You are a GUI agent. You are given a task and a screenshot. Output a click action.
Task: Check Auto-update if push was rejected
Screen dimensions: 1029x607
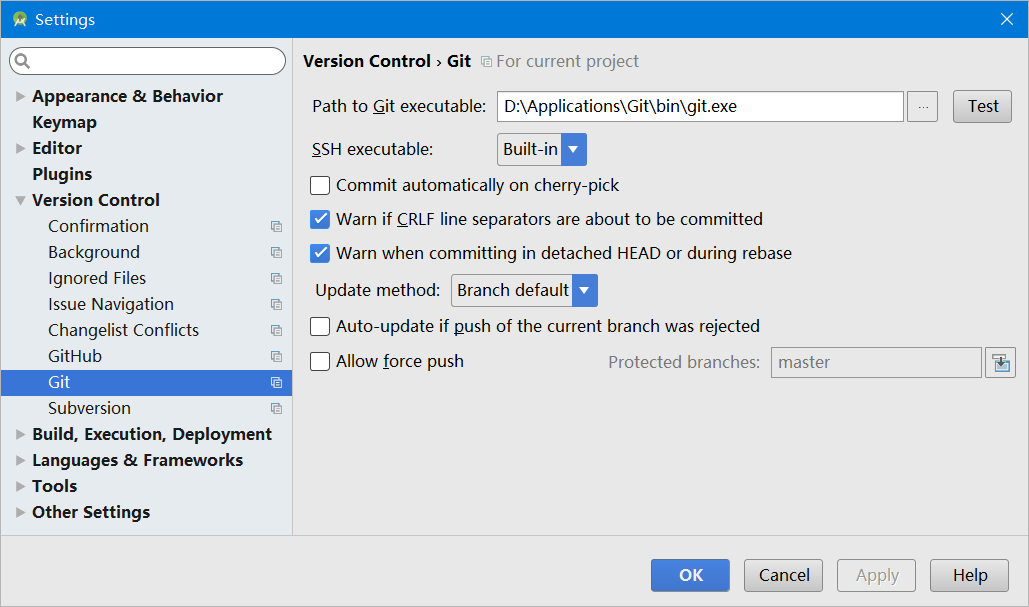tap(320, 326)
